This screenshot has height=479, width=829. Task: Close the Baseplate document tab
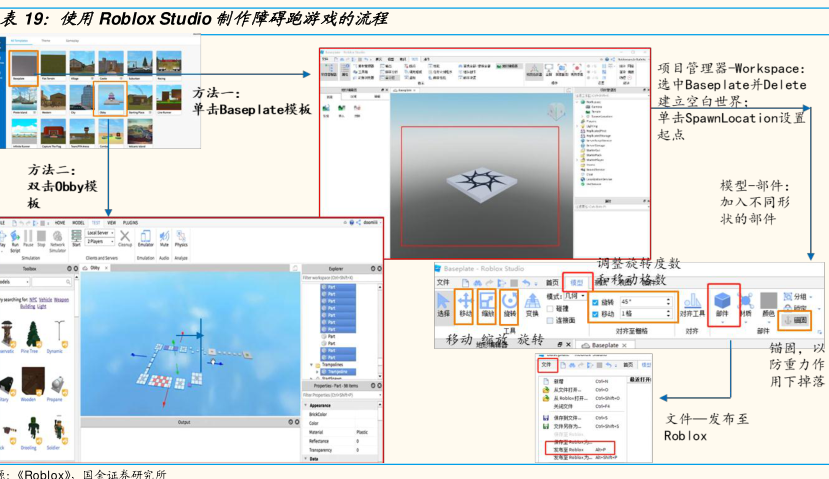click(624, 345)
